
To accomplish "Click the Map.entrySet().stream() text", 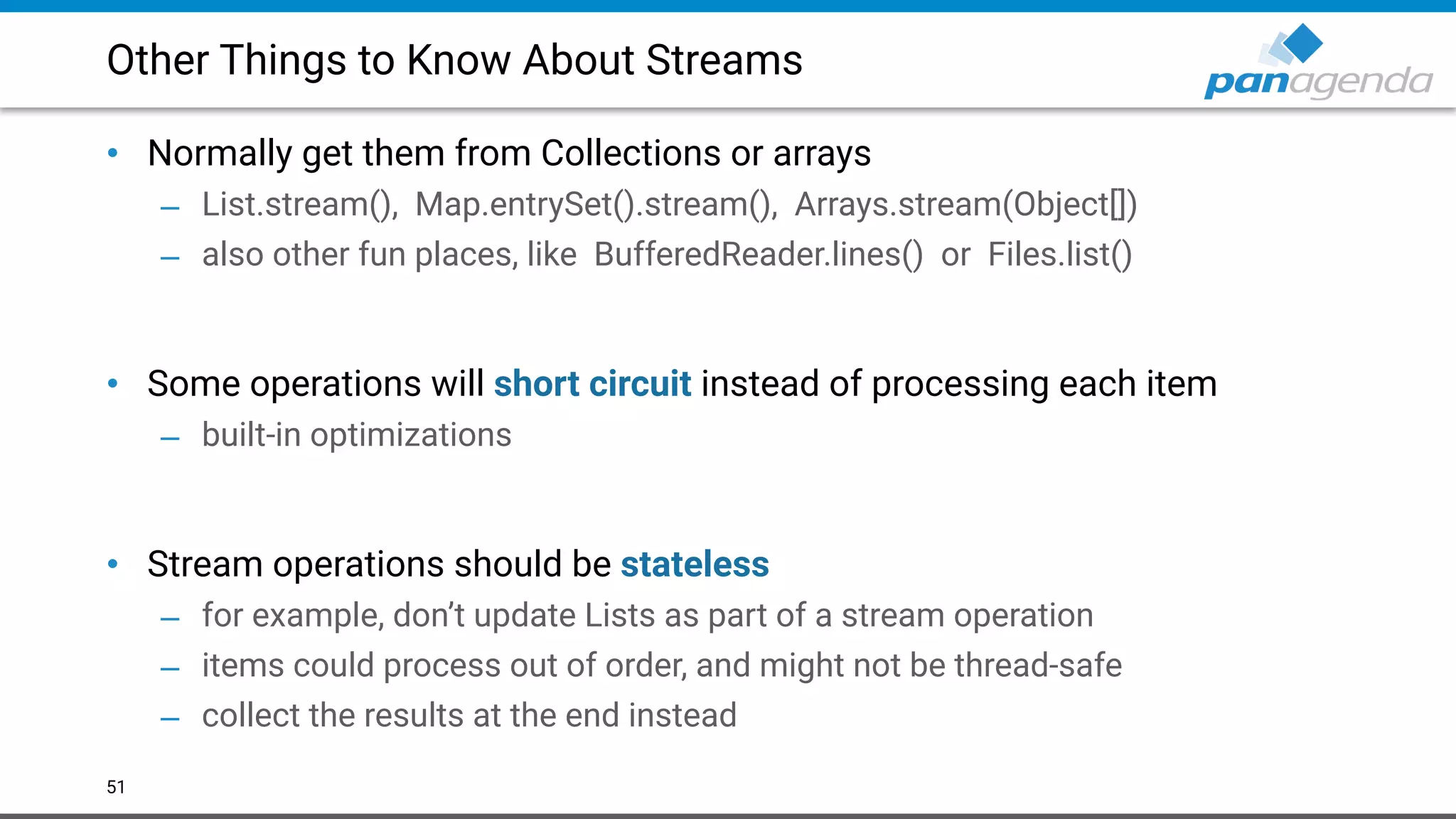I will click(x=596, y=205).
